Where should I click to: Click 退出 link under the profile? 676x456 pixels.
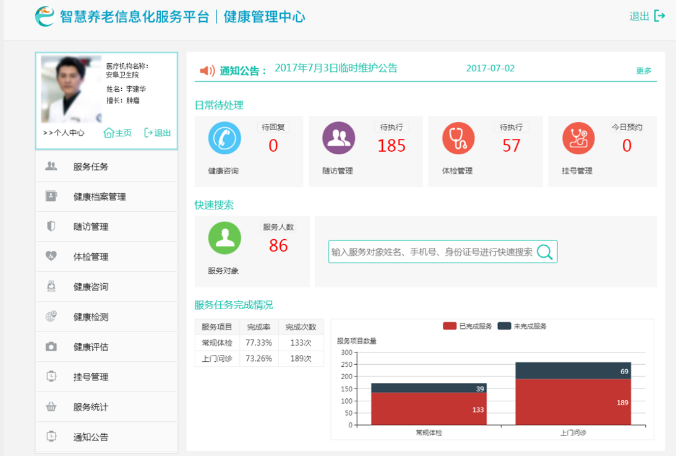pos(157,133)
